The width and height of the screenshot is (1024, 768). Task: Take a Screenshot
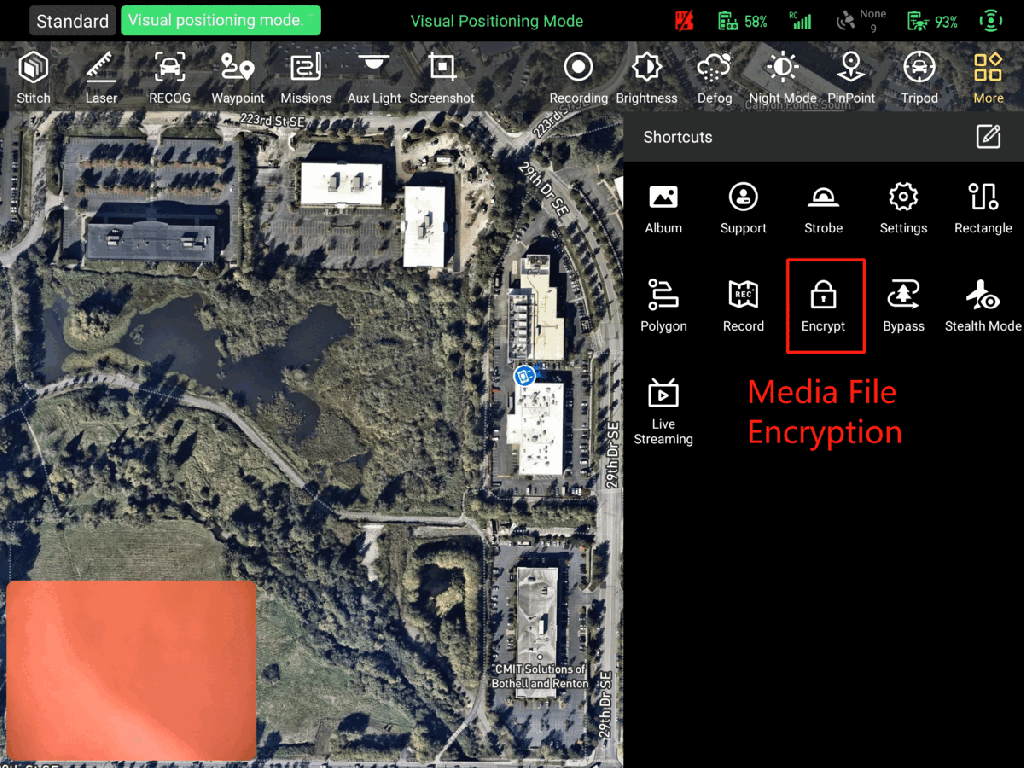(x=442, y=78)
